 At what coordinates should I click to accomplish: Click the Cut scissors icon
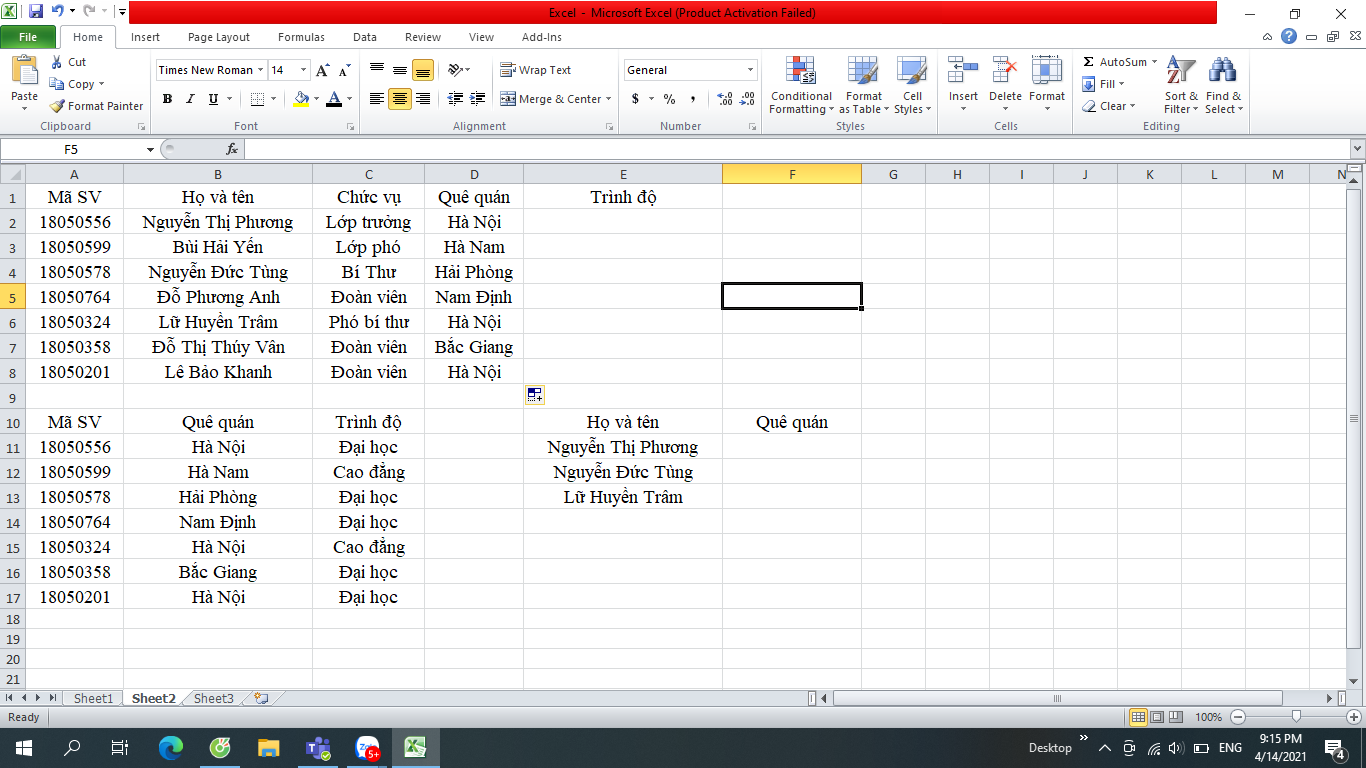(x=57, y=62)
